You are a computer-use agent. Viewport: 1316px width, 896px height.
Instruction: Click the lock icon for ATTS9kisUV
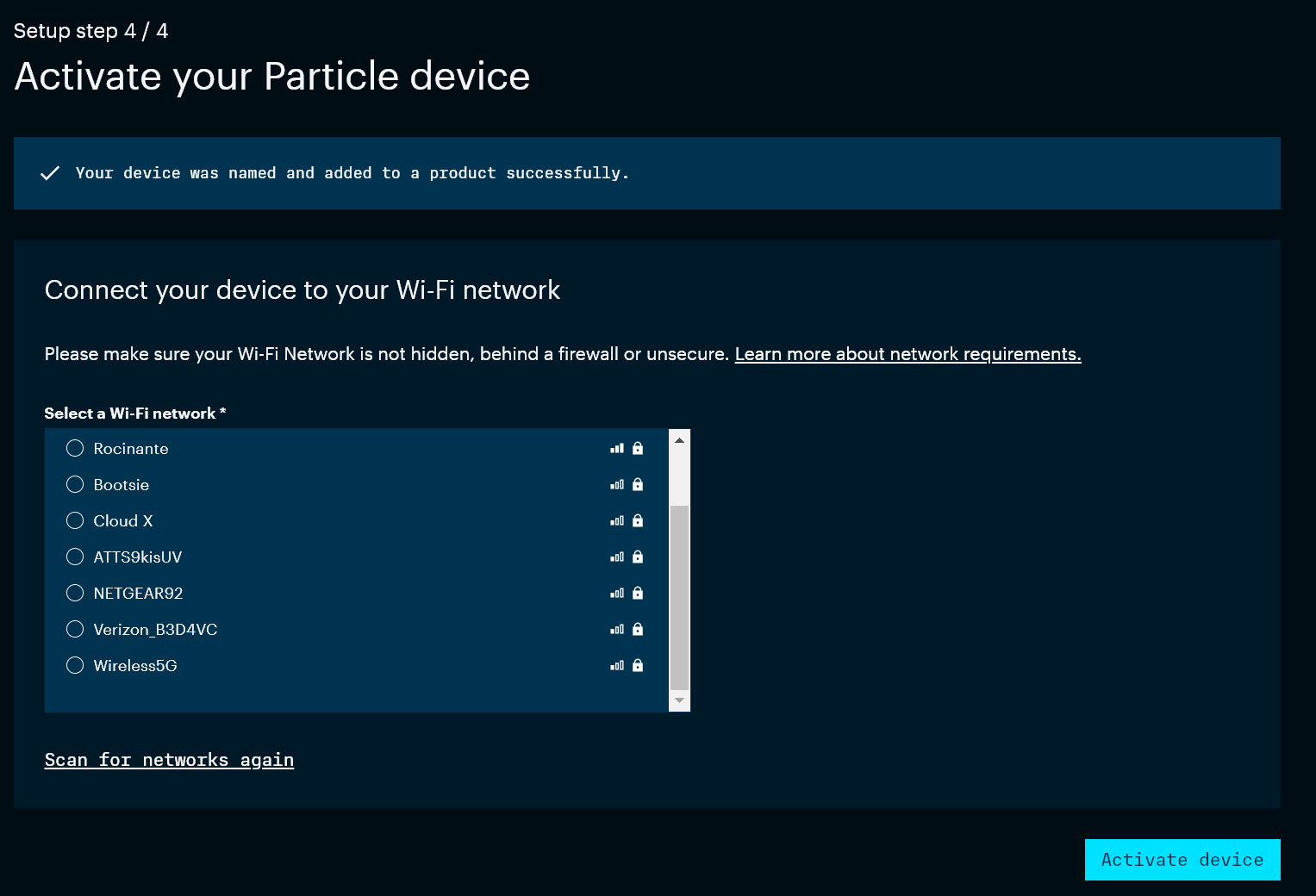pyautogui.click(x=638, y=557)
